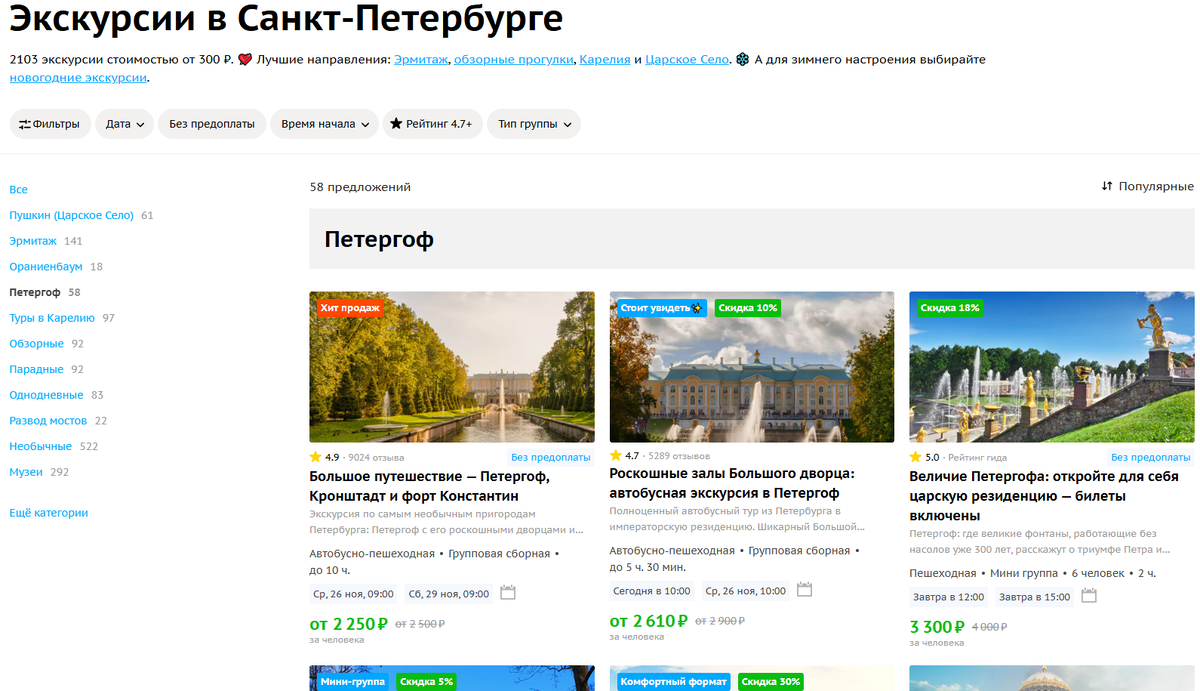Select the Туры в Карелию category
Image resolution: width=1200 pixels, height=691 pixels.
point(52,318)
